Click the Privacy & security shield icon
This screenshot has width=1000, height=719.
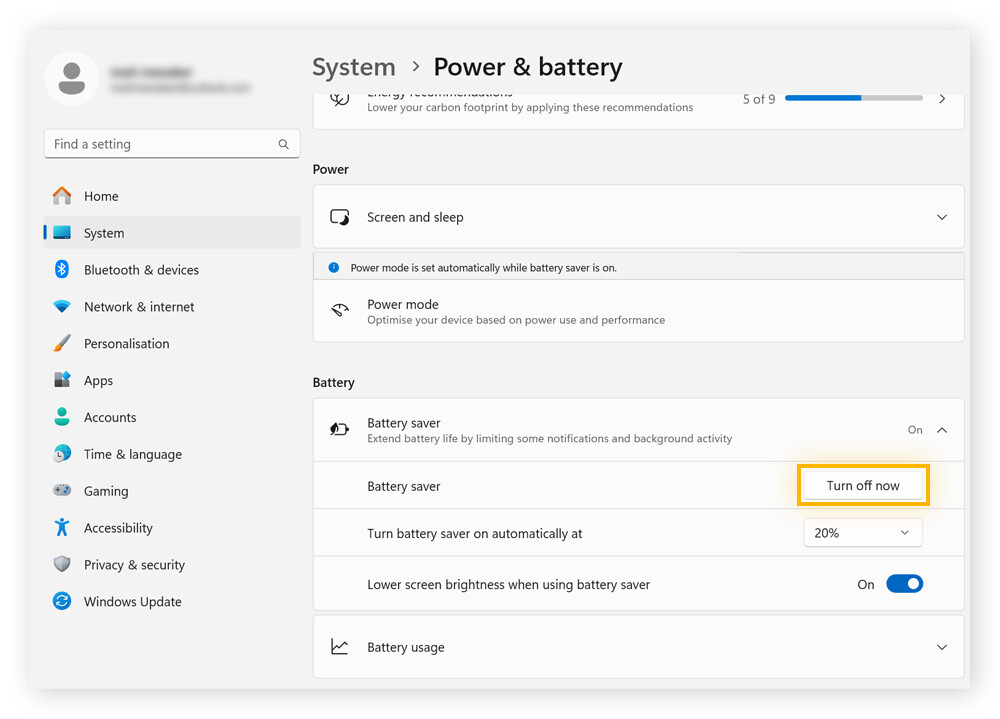pyautogui.click(x=62, y=564)
